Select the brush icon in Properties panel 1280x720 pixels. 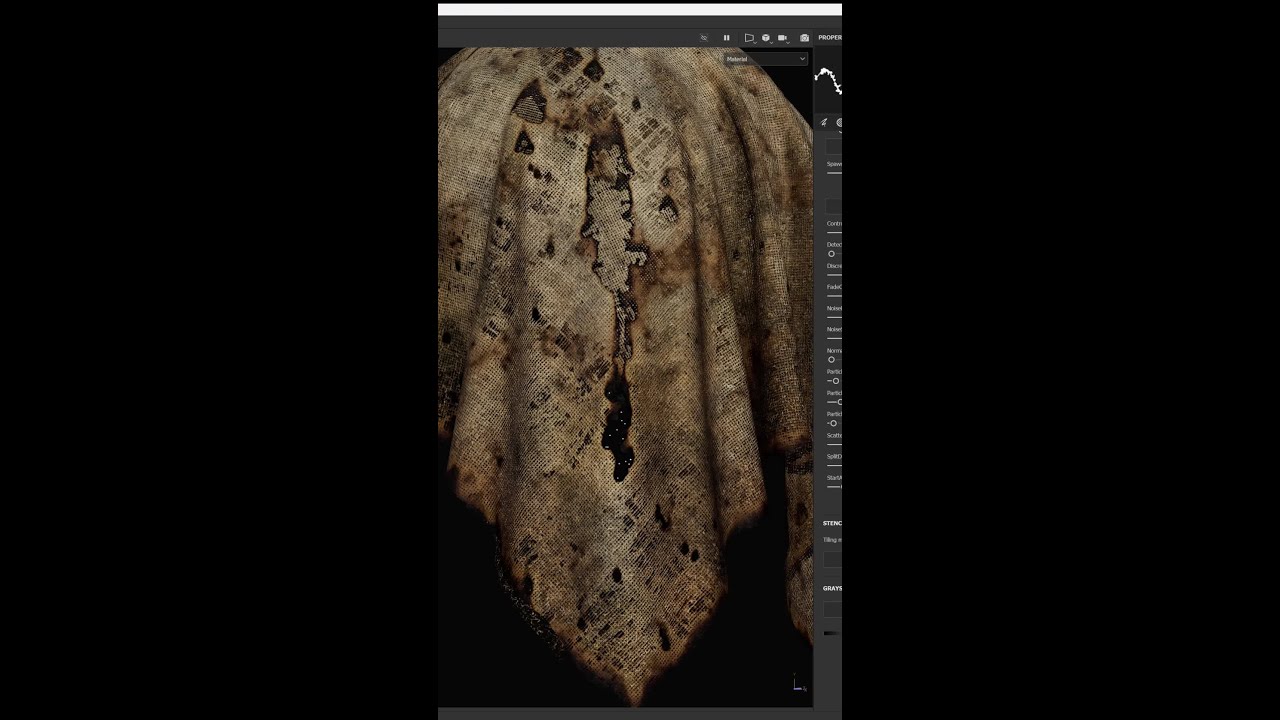(x=824, y=123)
